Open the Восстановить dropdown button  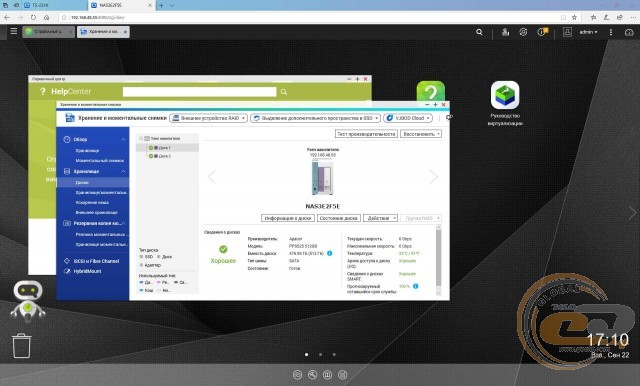421,134
